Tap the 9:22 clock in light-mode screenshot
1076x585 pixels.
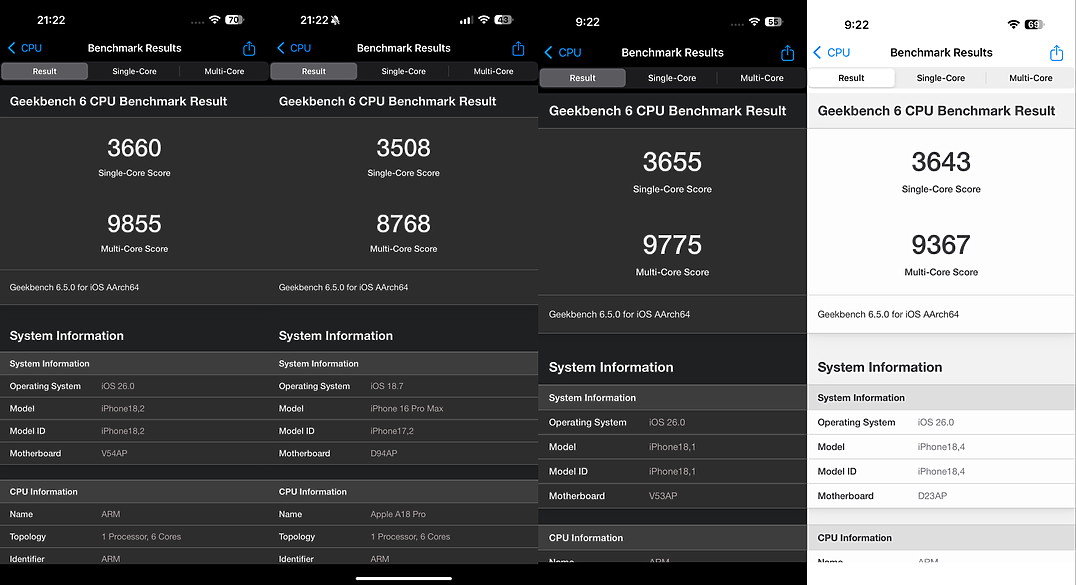[x=856, y=25]
